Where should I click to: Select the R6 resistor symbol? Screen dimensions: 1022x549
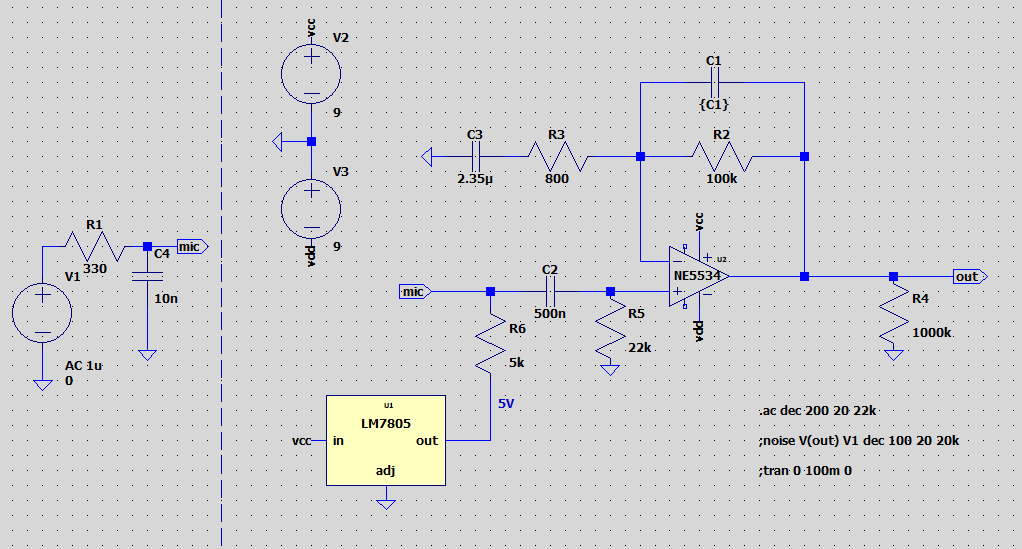(x=490, y=341)
